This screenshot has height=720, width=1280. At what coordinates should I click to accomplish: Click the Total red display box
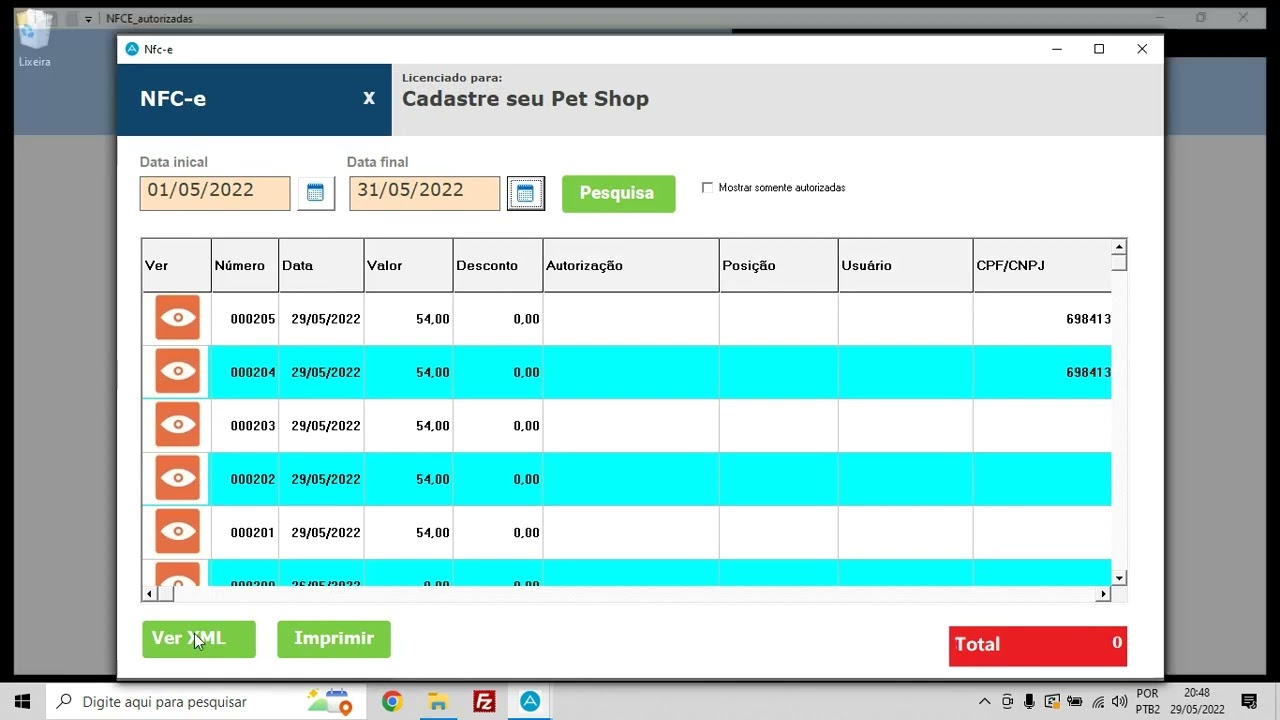[x=1037, y=645]
